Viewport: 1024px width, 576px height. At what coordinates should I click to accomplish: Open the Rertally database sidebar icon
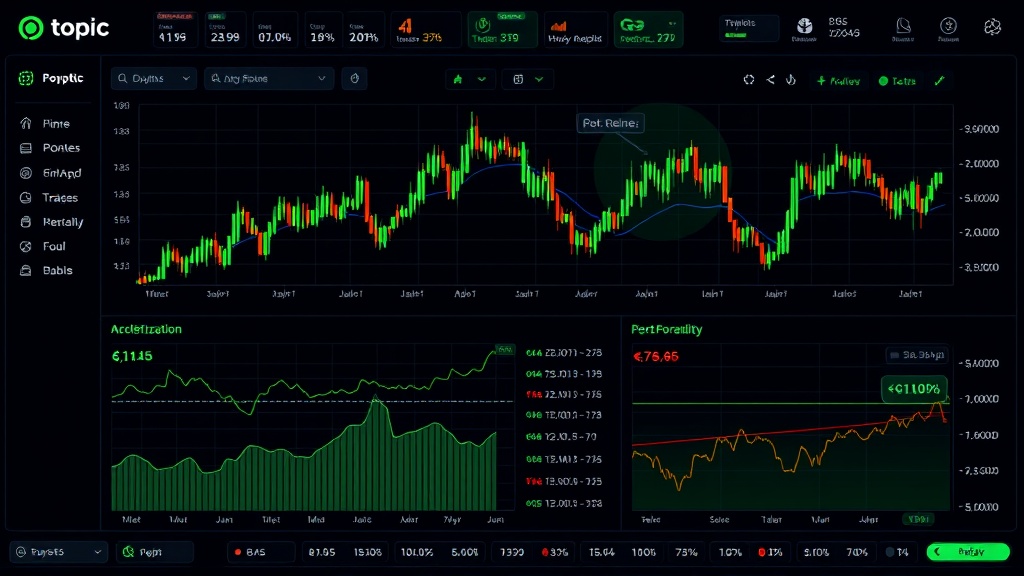[25, 222]
